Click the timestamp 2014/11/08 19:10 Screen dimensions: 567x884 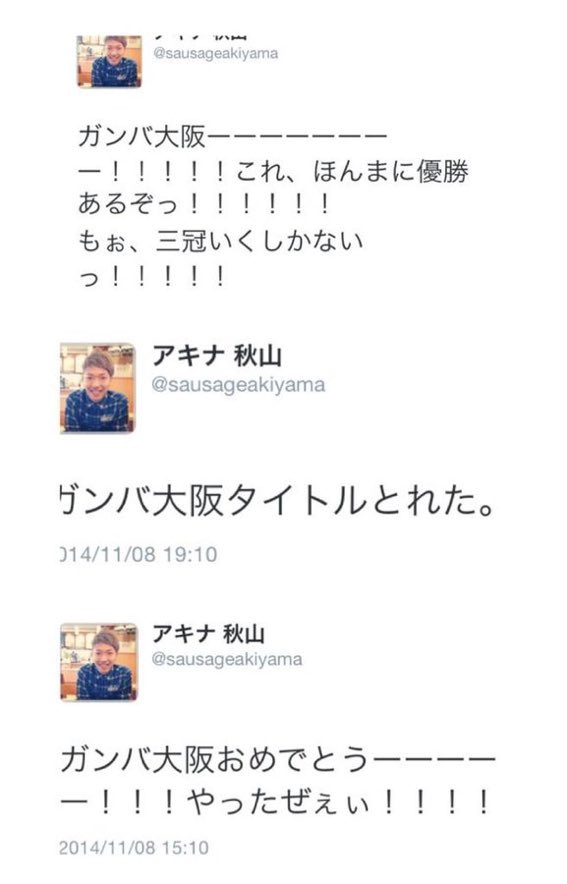coord(139,554)
